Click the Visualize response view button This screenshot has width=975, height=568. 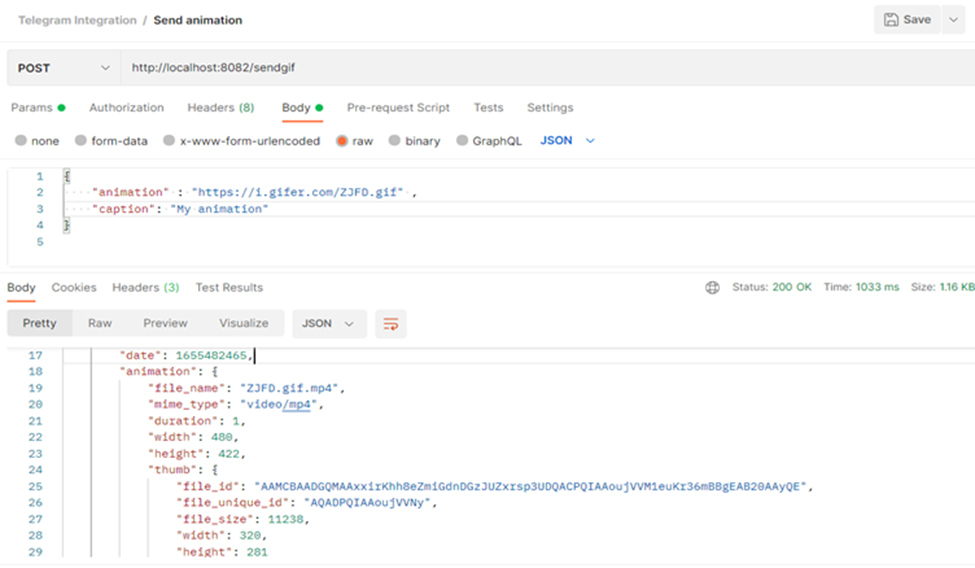[244, 324]
